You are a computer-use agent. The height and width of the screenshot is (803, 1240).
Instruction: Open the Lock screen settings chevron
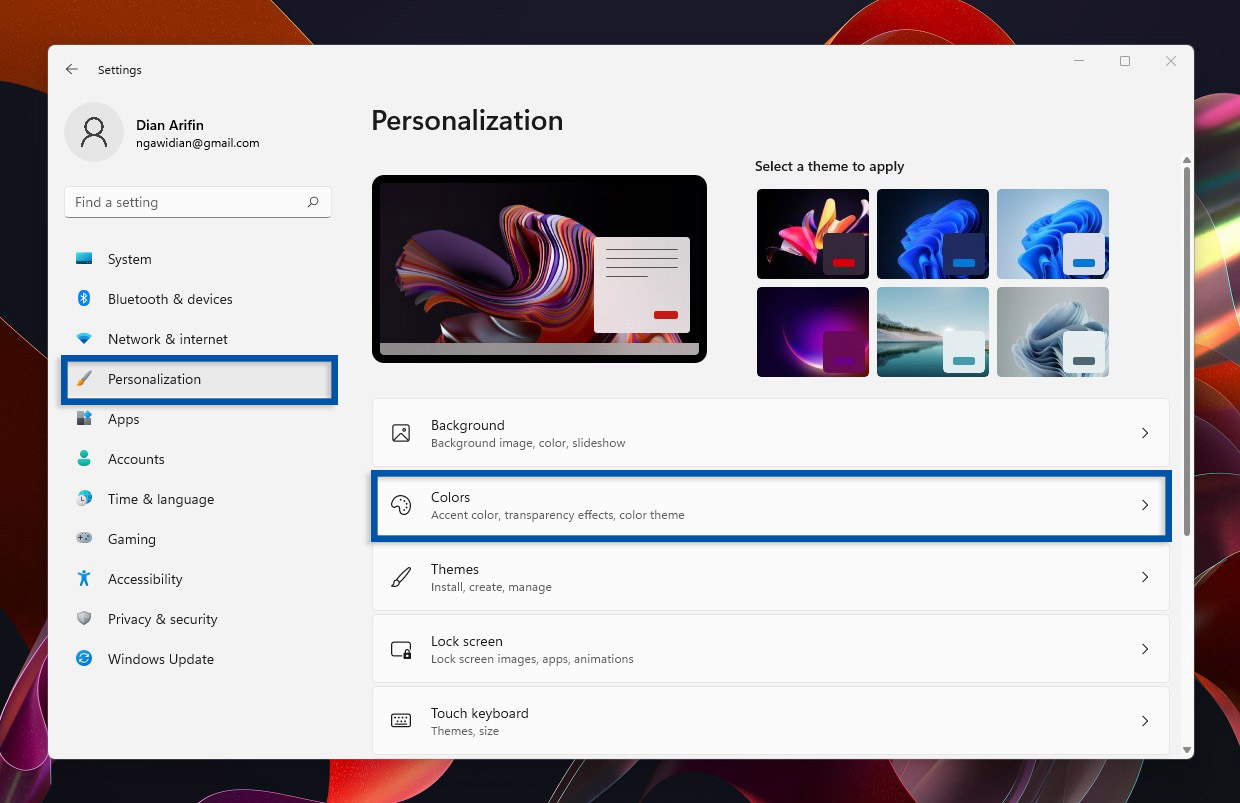(1145, 649)
